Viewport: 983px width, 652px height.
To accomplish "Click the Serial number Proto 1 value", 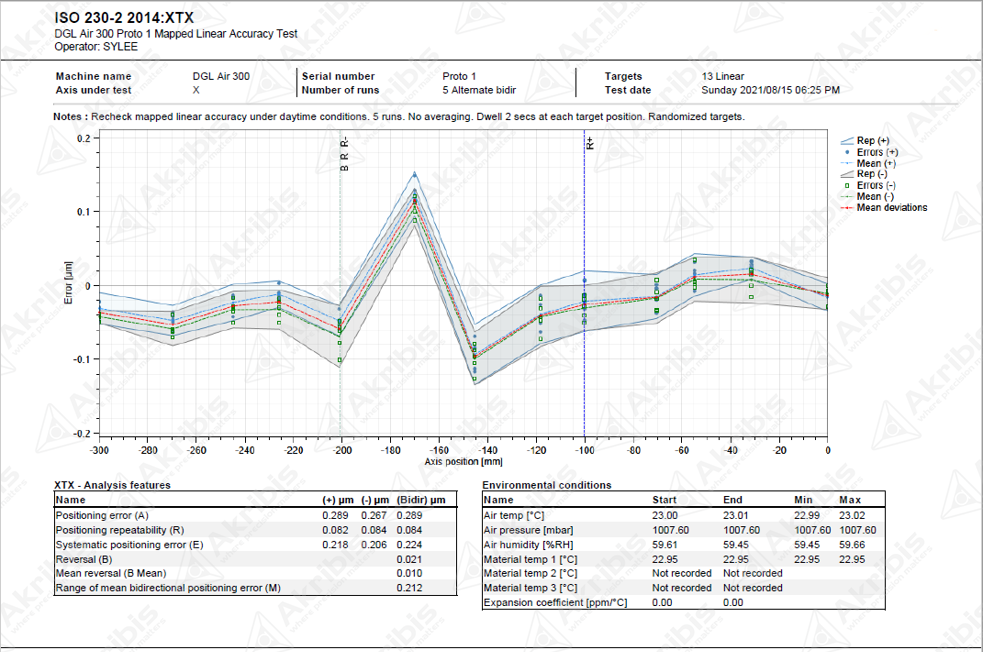I will click(x=459, y=76).
